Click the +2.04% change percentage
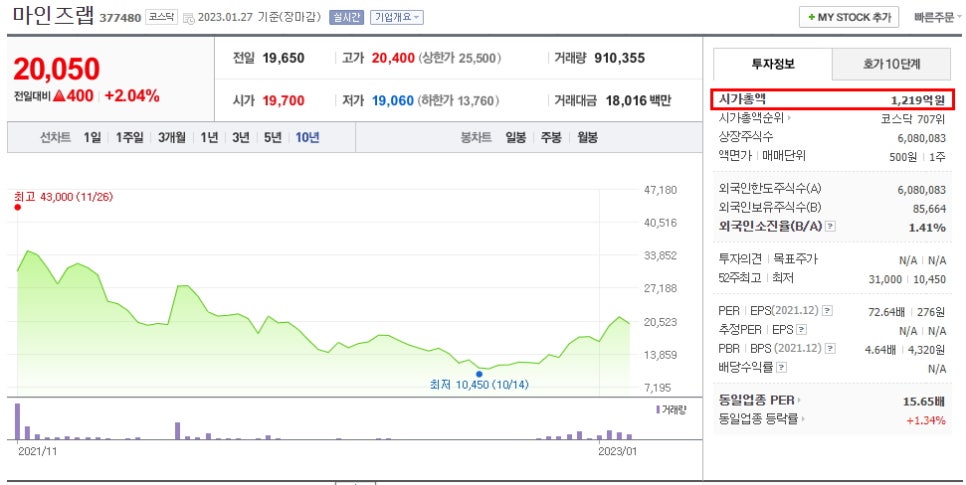This screenshot has width=966, height=485. [x=132, y=96]
